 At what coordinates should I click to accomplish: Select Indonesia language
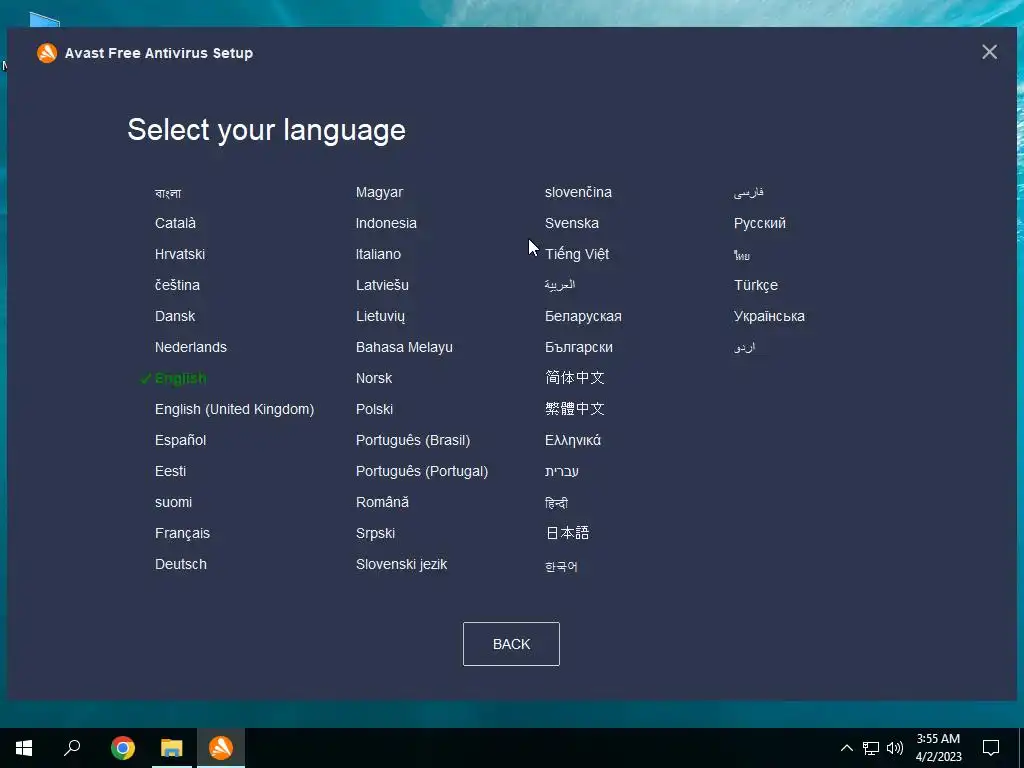point(386,223)
